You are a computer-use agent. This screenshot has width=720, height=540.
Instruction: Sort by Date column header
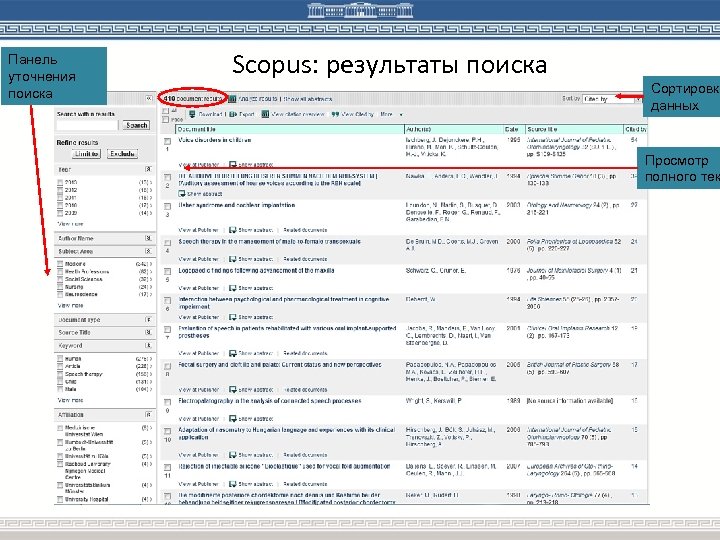[512, 129]
